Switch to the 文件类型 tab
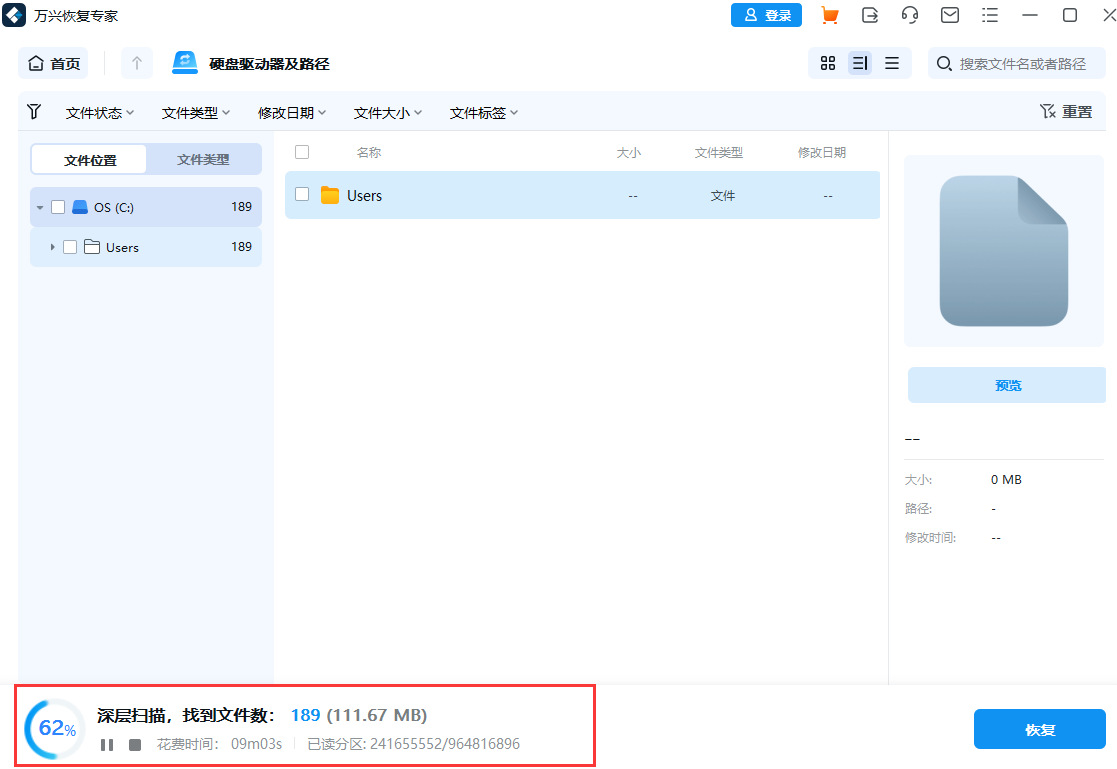Screen dimensions: 1117x769 [203, 159]
